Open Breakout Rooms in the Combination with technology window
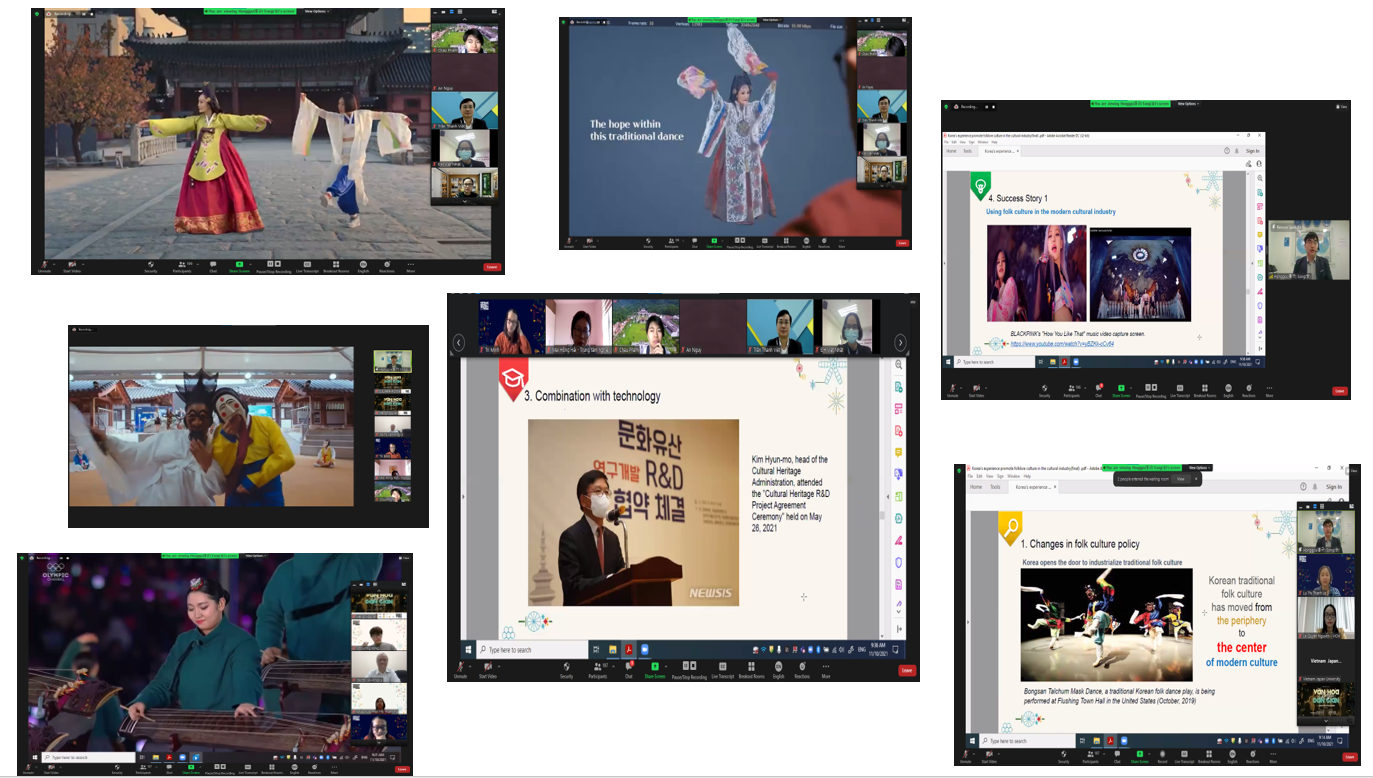Image resolution: width=1373 pixels, height=778 pixels. [751, 671]
